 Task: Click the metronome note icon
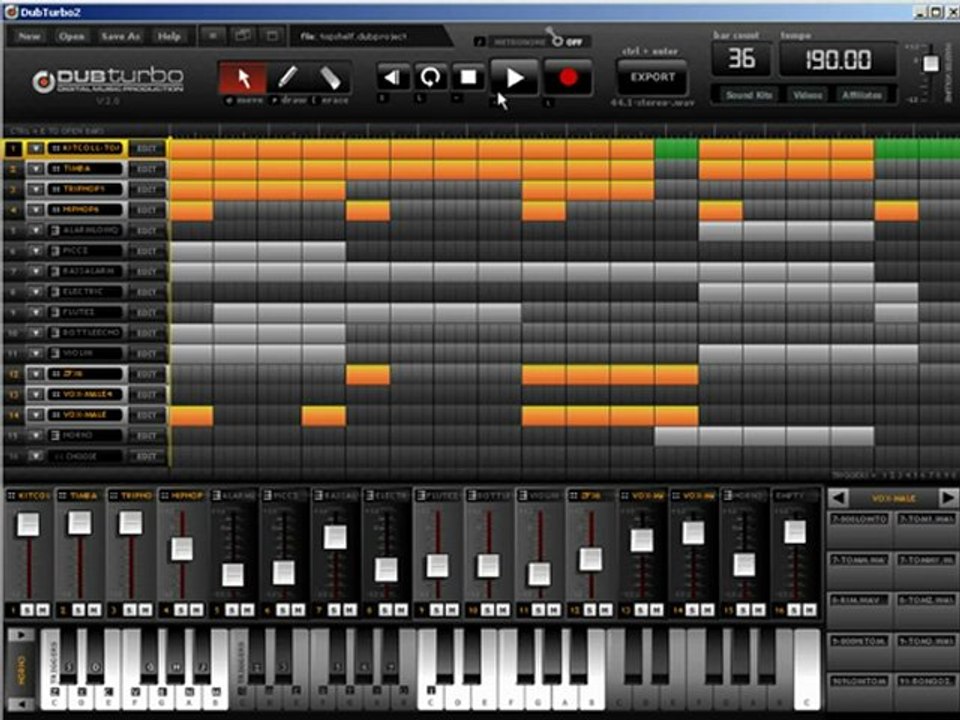(x=480, y=42)
